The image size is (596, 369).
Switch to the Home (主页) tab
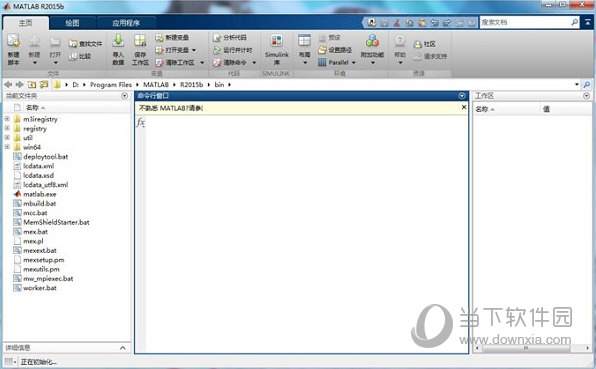(25, 23)
